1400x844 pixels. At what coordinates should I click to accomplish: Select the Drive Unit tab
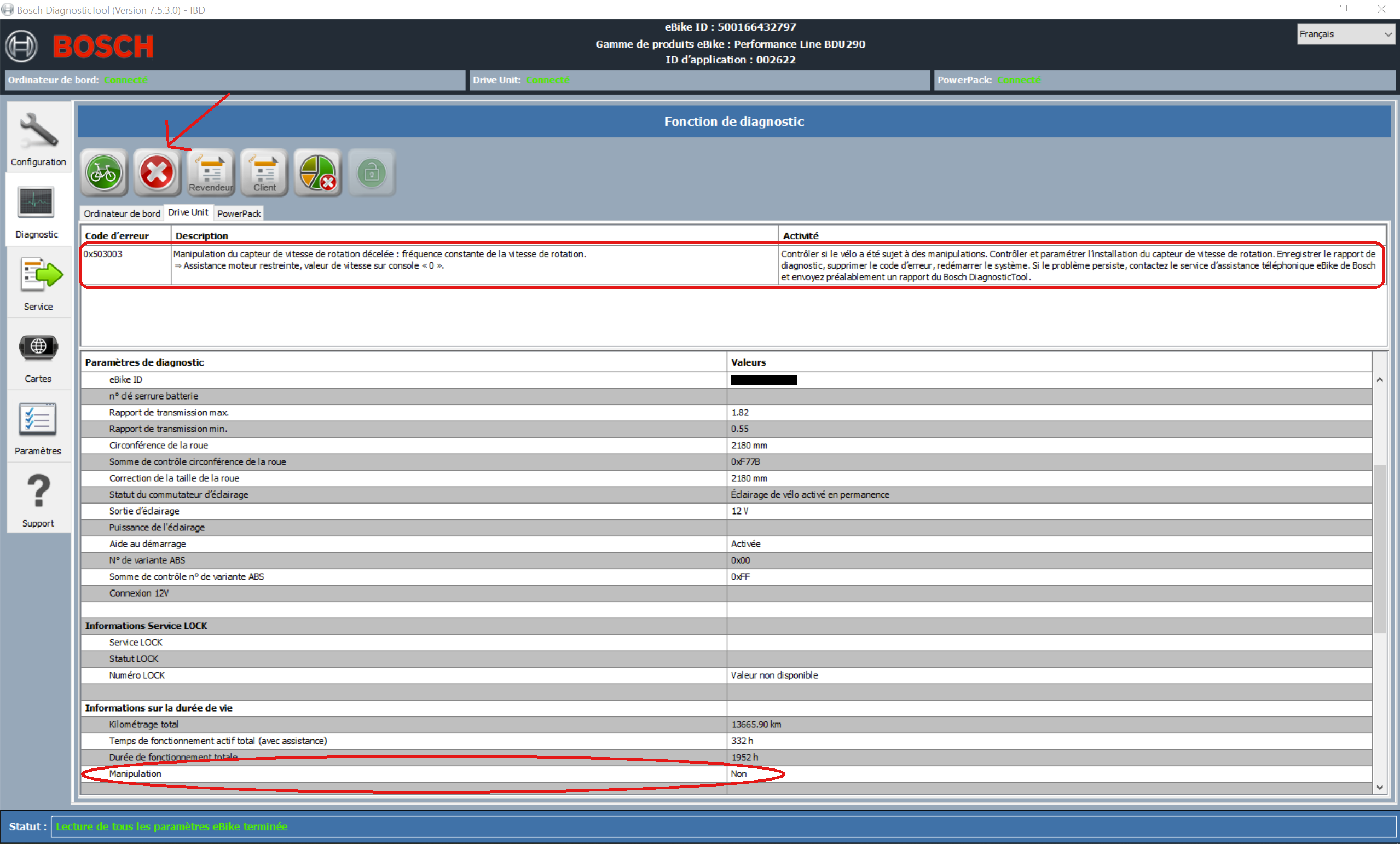(188, 212)
